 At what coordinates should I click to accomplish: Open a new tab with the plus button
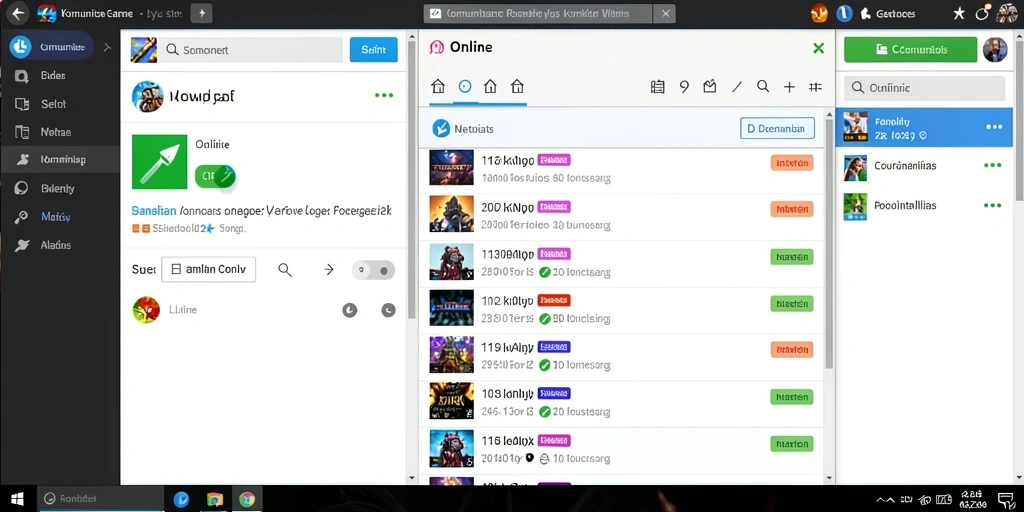click(x=201, y=13)
